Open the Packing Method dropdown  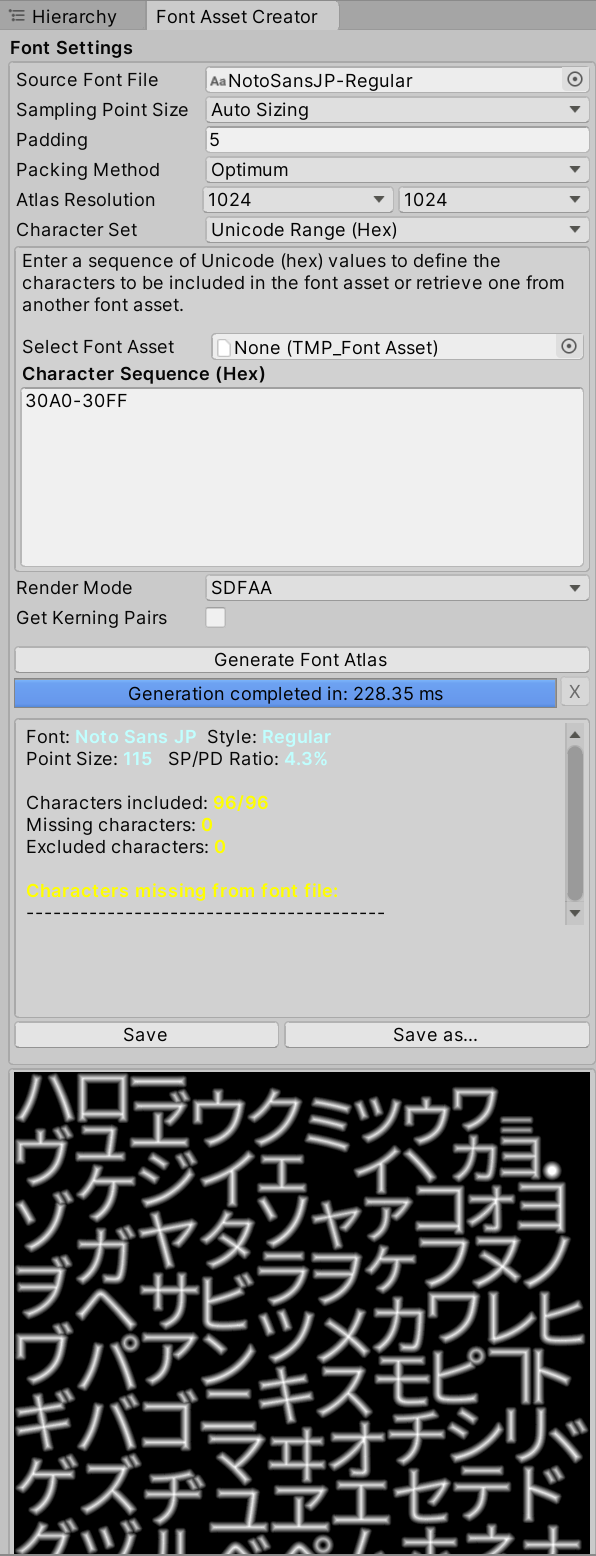(x=397, y=170)
